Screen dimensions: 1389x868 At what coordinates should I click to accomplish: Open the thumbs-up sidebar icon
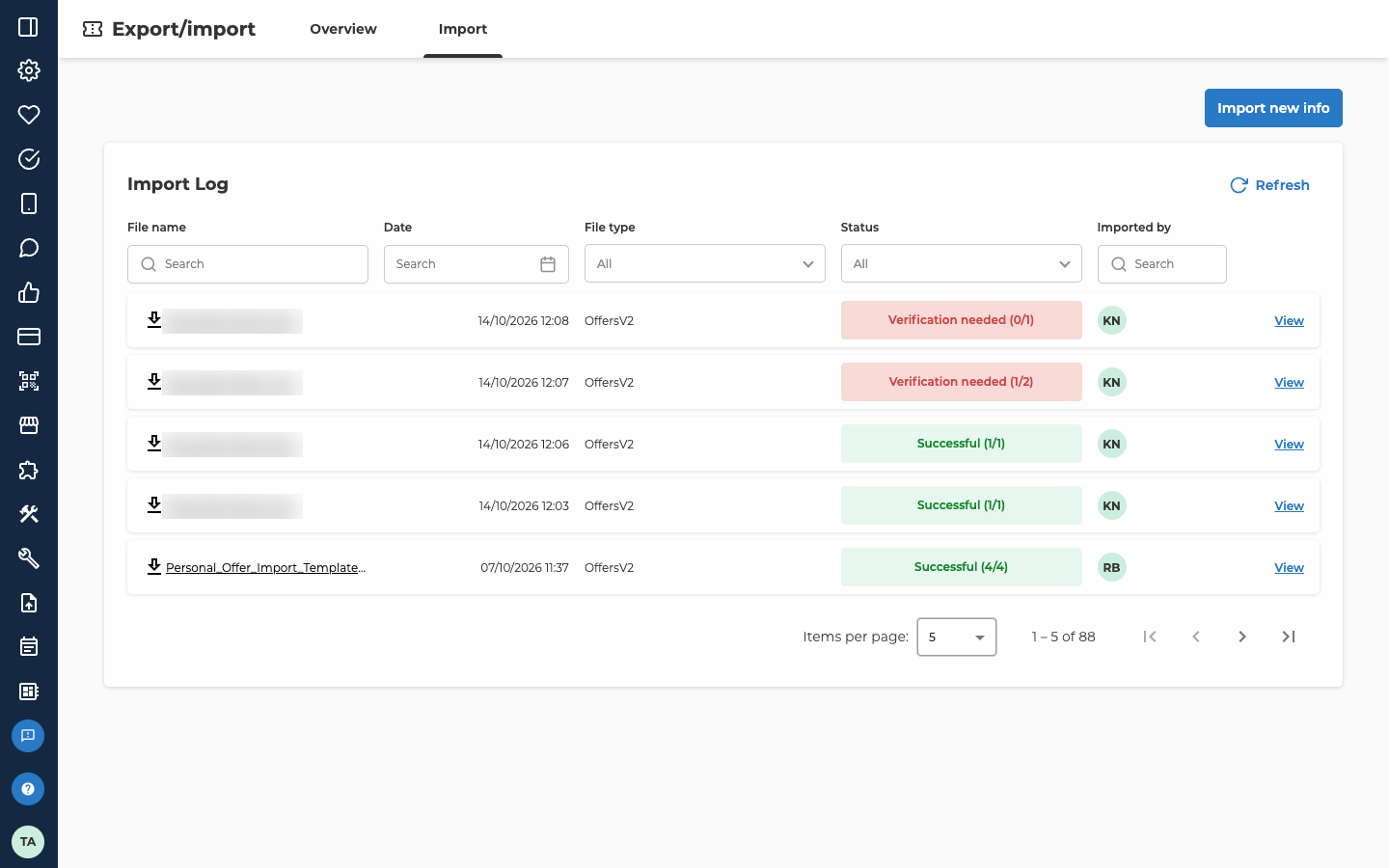click(28, 292)
